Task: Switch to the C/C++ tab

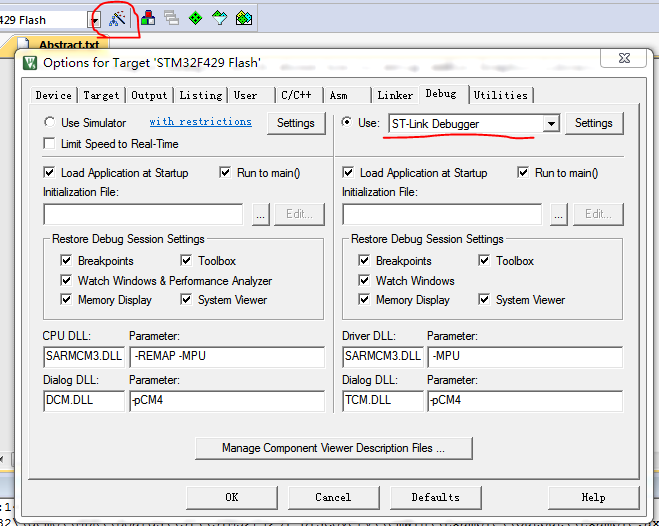Action: click(x=299, y=95)
